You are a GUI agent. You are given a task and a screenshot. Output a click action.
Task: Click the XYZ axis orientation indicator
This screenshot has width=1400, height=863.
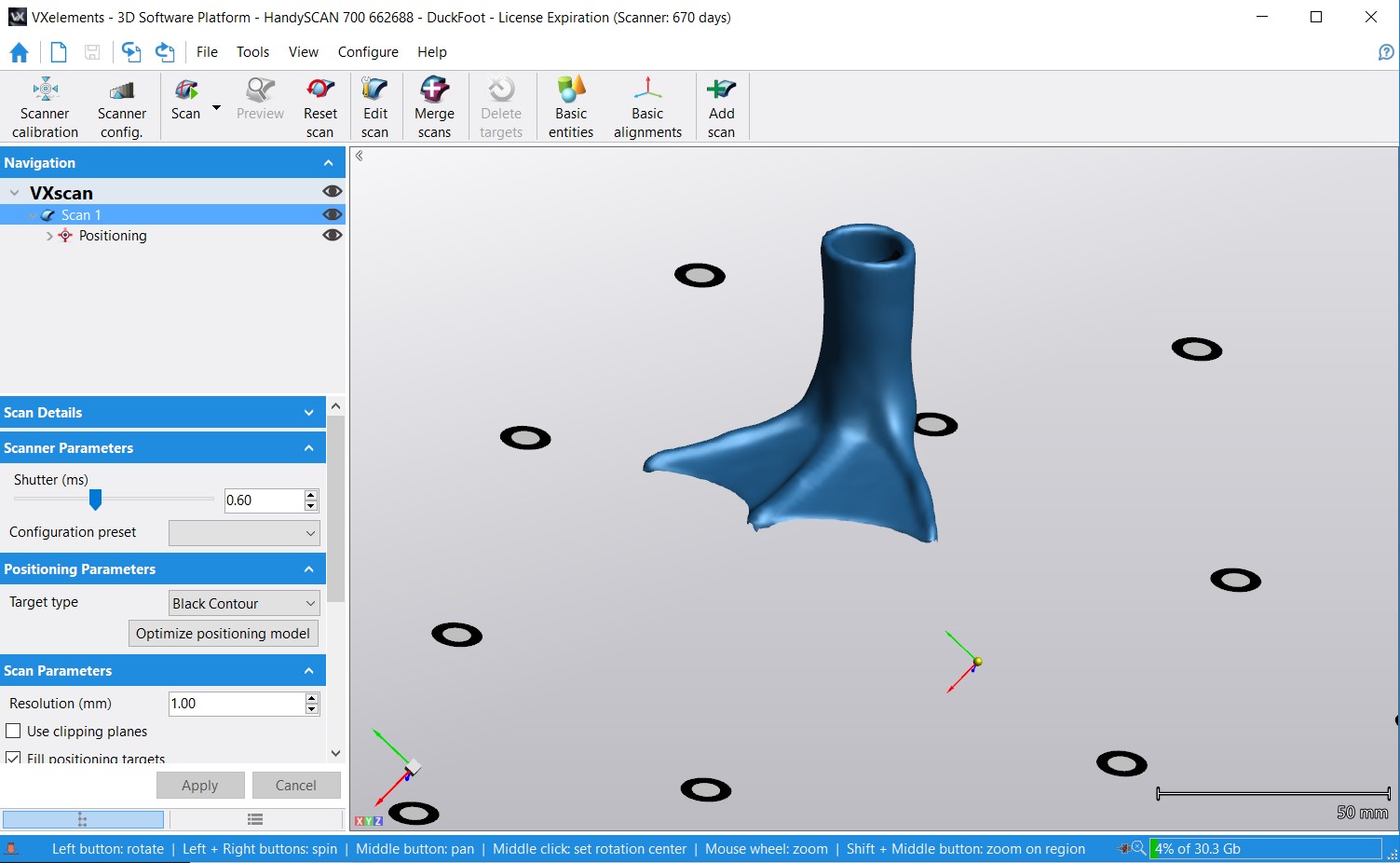[x=368, y=821]
